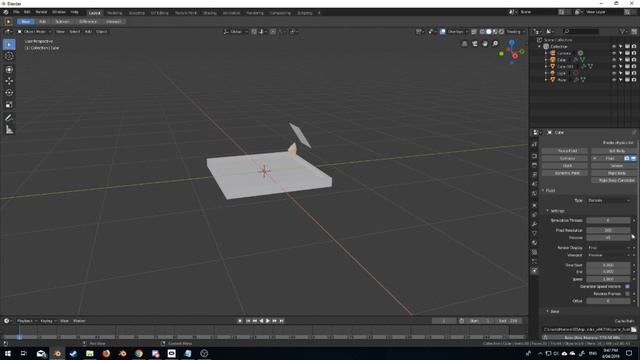The image size is (640, 360).
Task: Toggle camera view icon in viewport
Action: coord(475,44)
